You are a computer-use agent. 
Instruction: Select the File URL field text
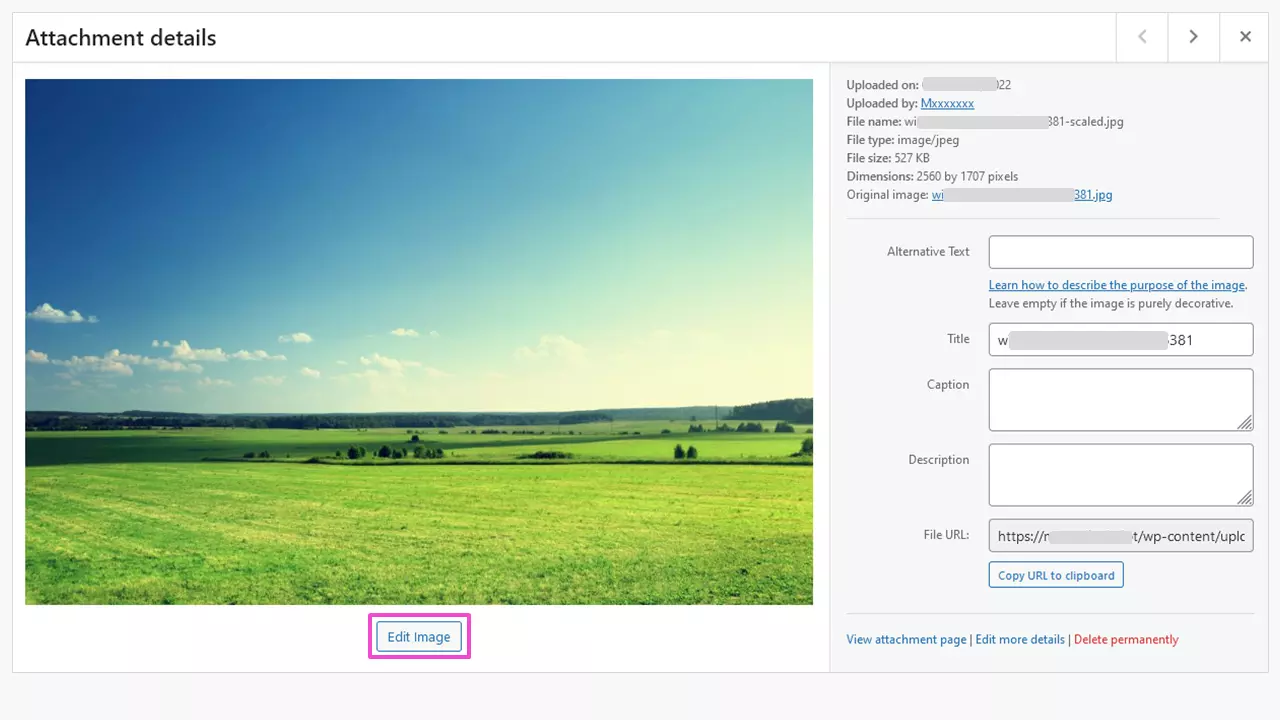(1120, 535)
